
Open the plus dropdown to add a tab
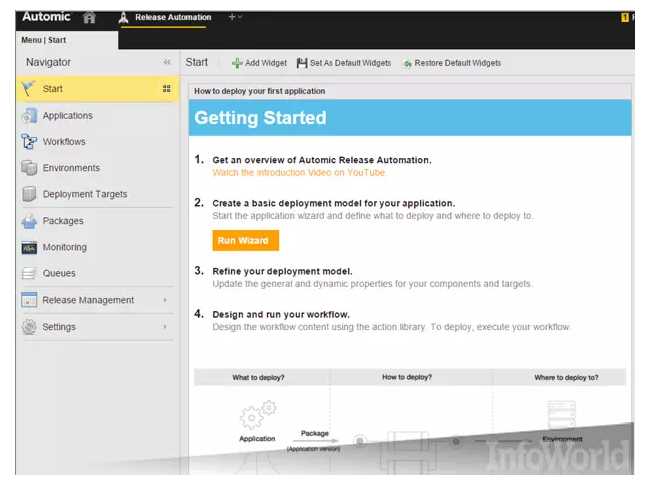pos(235,17)
